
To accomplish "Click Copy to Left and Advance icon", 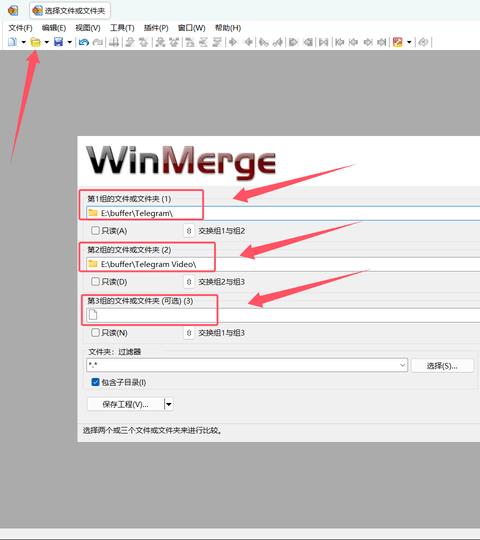I will (x=278, y=42).
